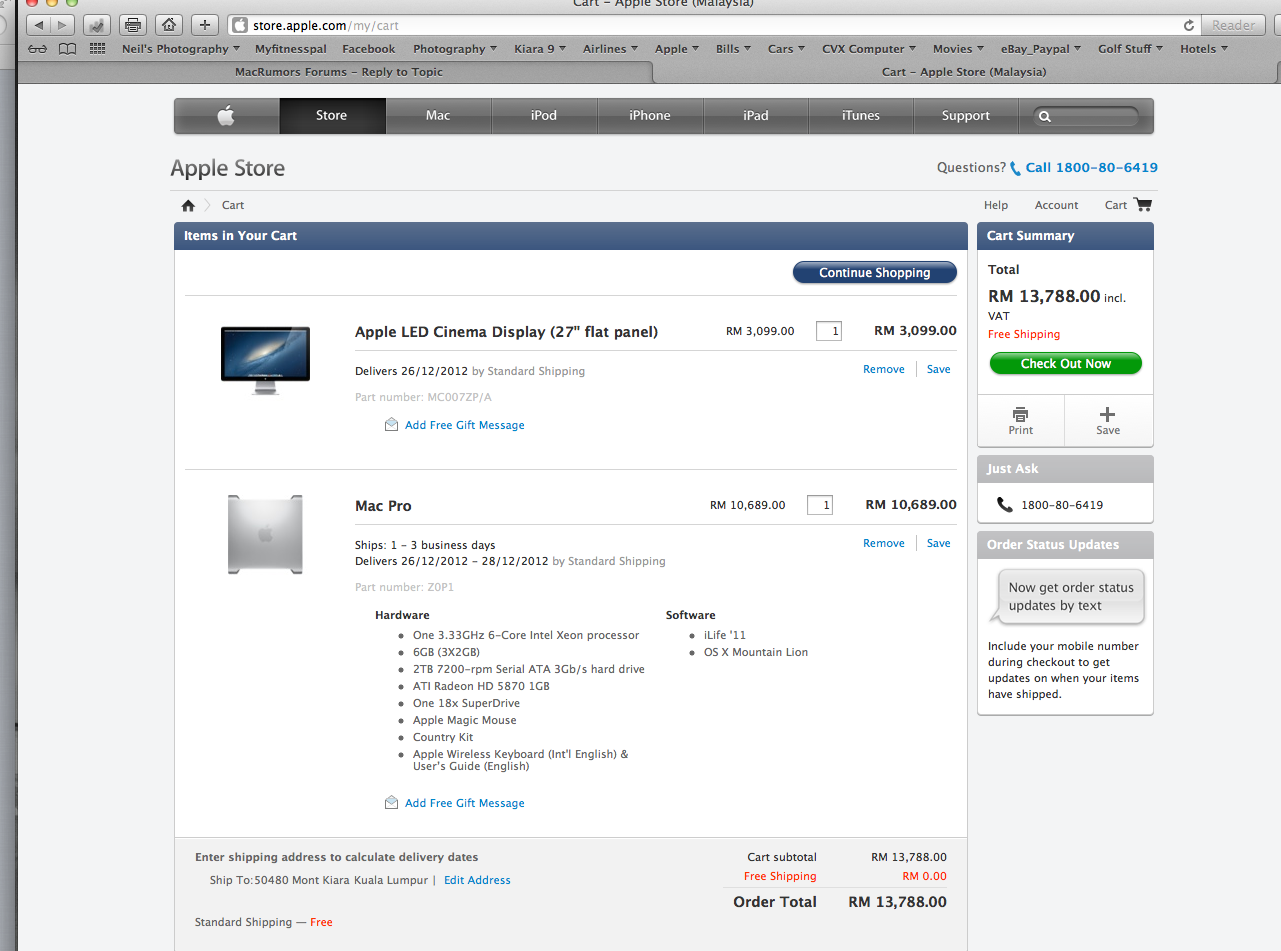Show bookmarks with the open book icon
The image size is (1281, 951).
coord(67,49)
